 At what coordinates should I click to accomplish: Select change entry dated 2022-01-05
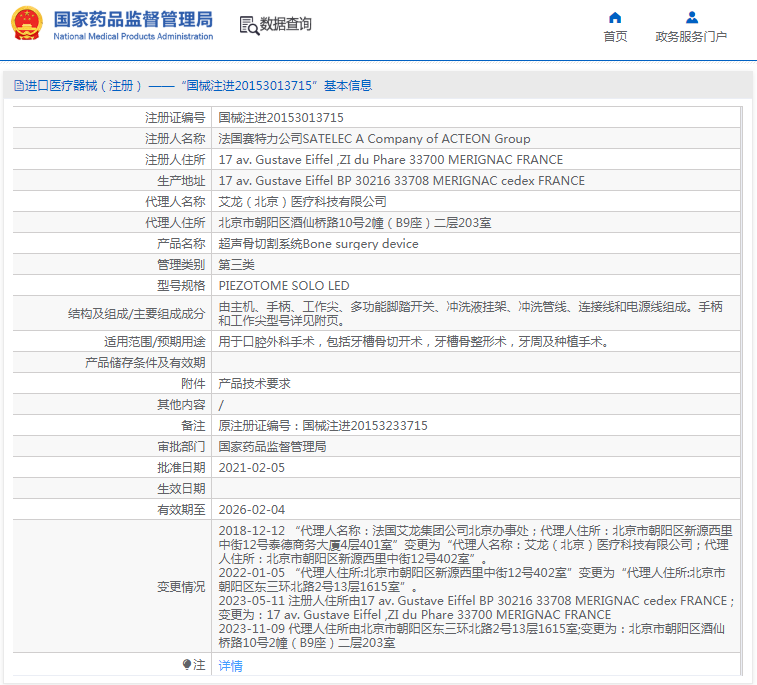[472, 580]
